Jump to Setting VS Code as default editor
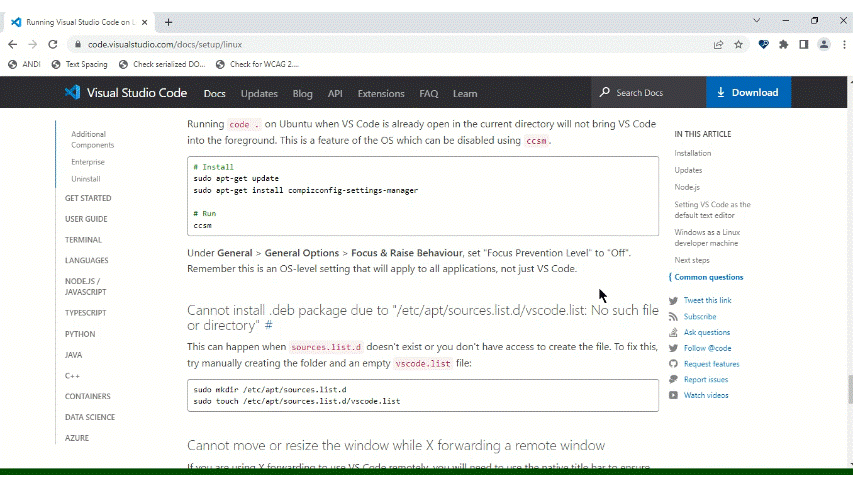Image resolution: width=853 pixels, height=480 pixels. click(712, 210)
